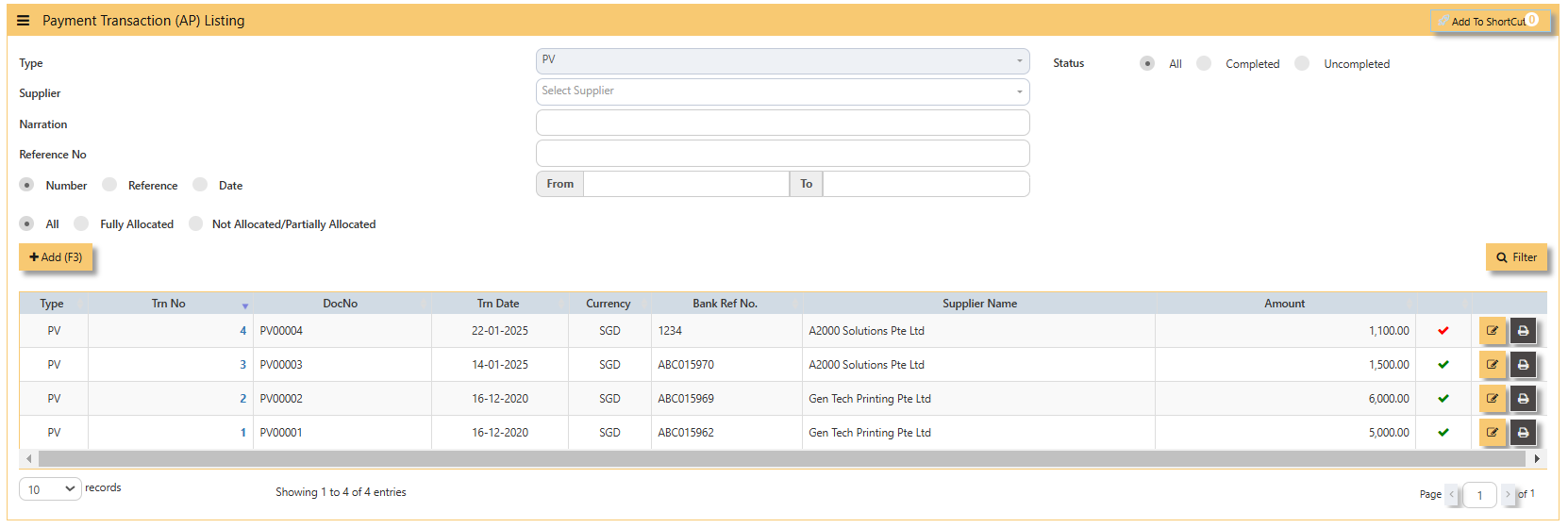Screen dimensions: 1568x528
Task: Edit the PV00001 transaction row
Action: (1493, 433)
